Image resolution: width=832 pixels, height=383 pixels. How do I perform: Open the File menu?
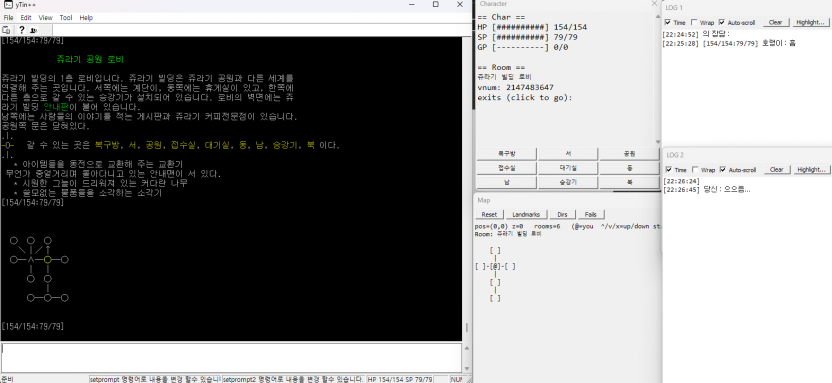8,18
